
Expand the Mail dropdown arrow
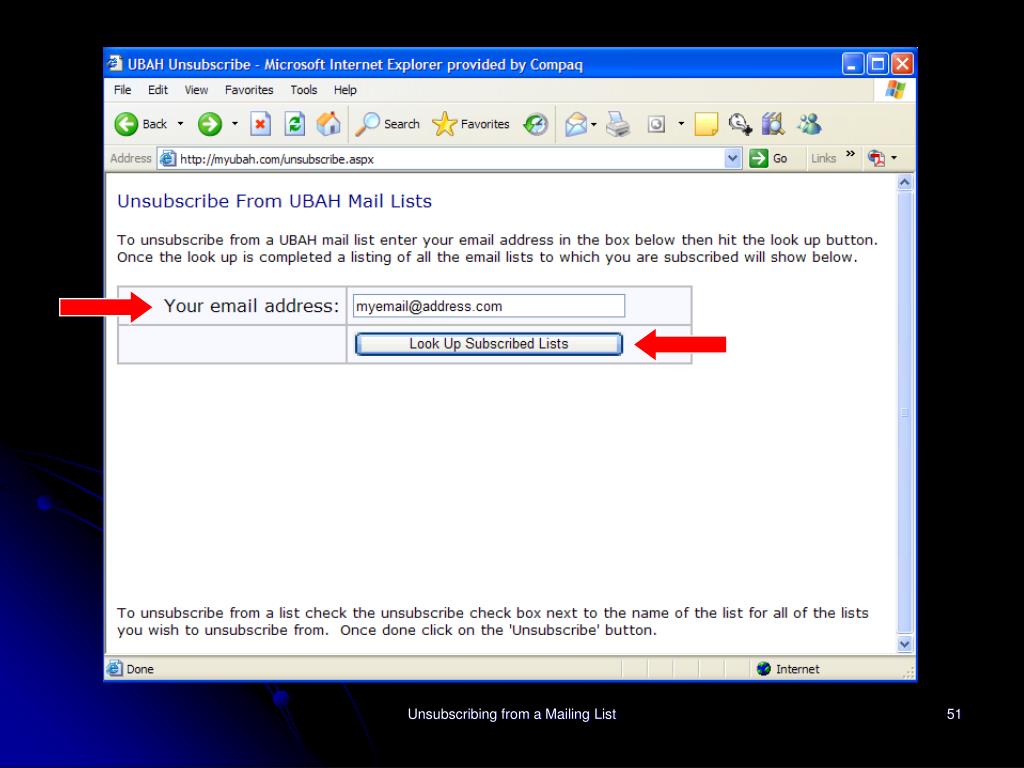click(x=594, y=124)
